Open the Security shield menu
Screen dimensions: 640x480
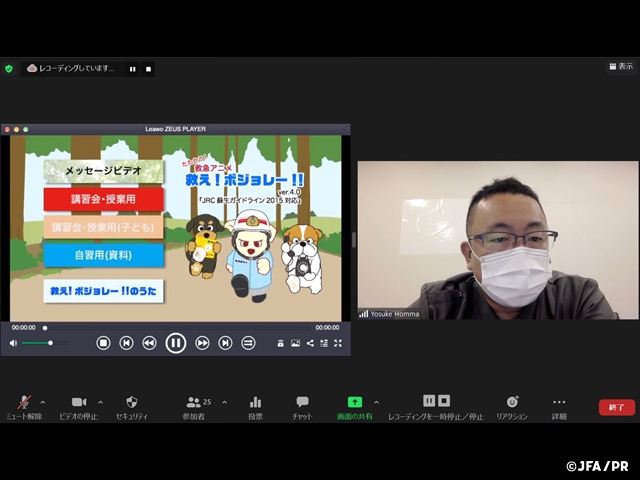click(x=131, y=407)
